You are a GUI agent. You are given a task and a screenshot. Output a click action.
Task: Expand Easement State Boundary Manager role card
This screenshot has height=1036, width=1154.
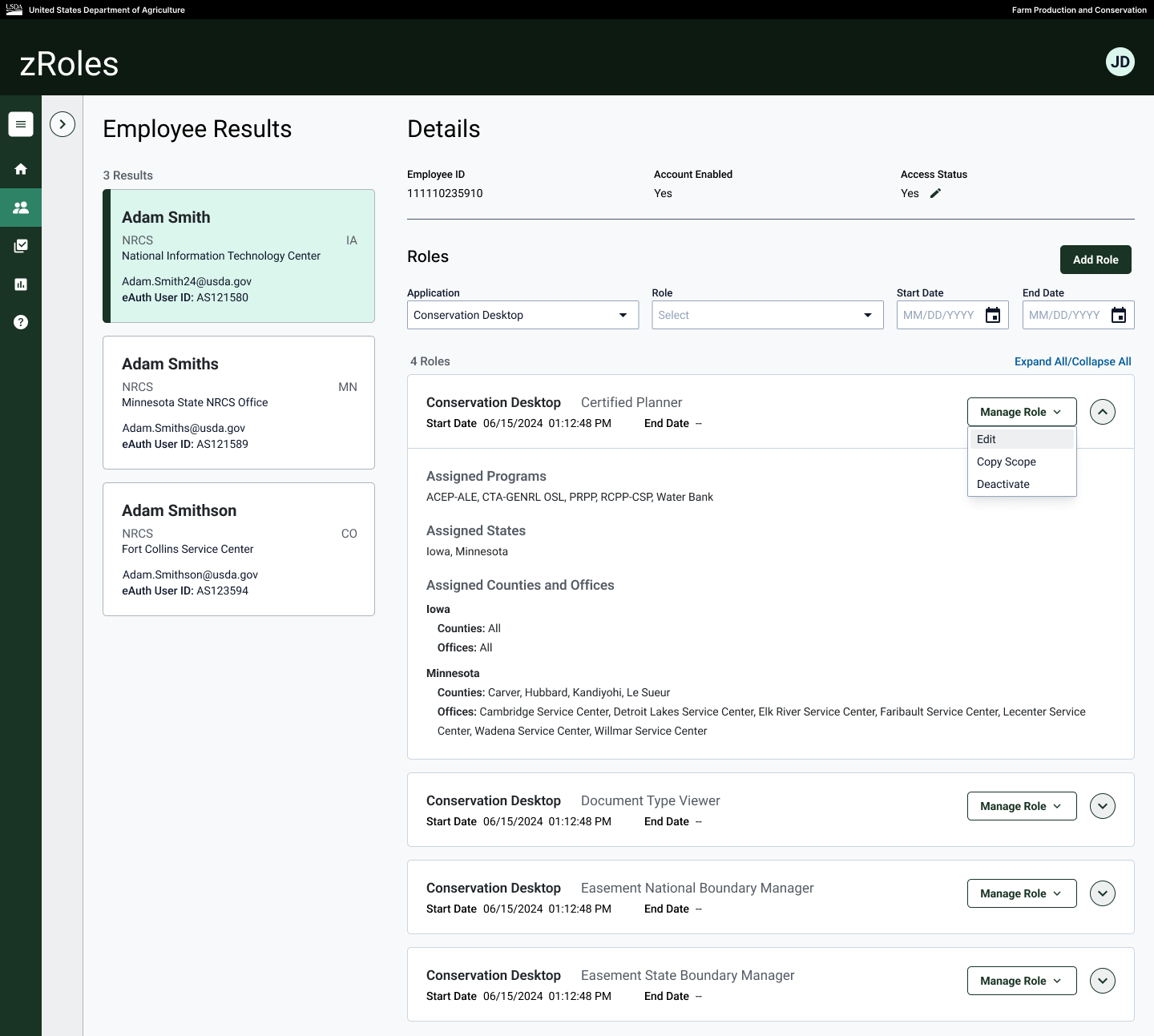click(x=1103, y=981)
